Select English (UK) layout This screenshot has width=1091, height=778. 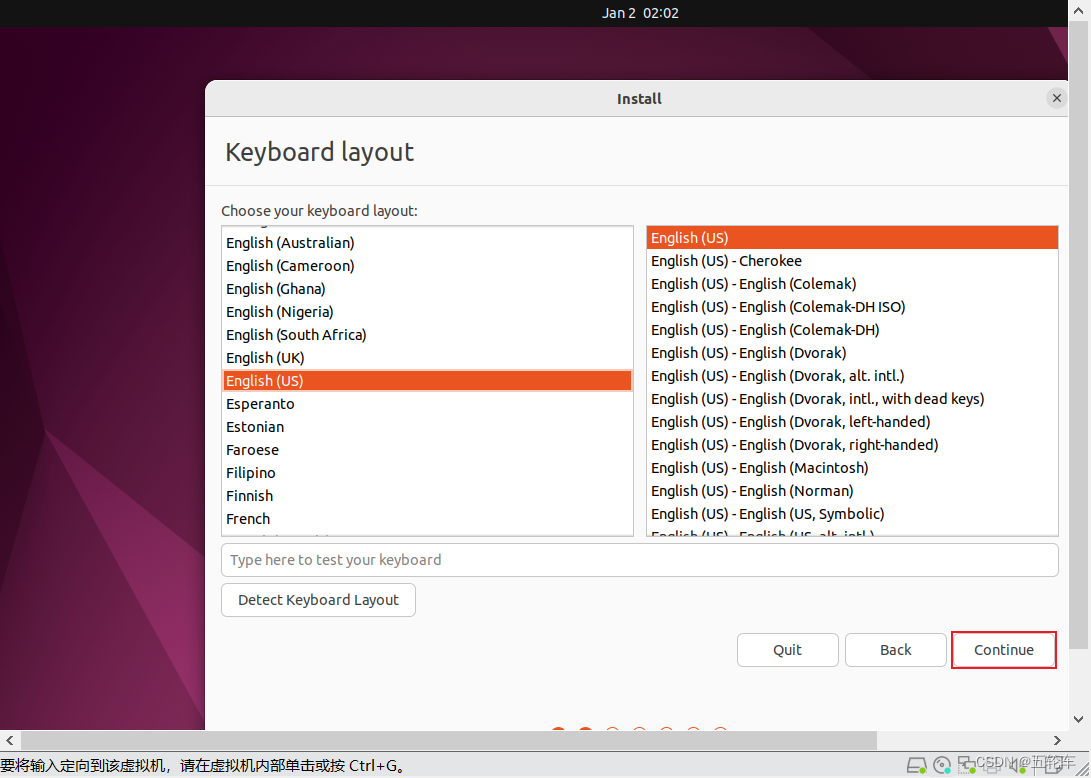coord(427,358)
